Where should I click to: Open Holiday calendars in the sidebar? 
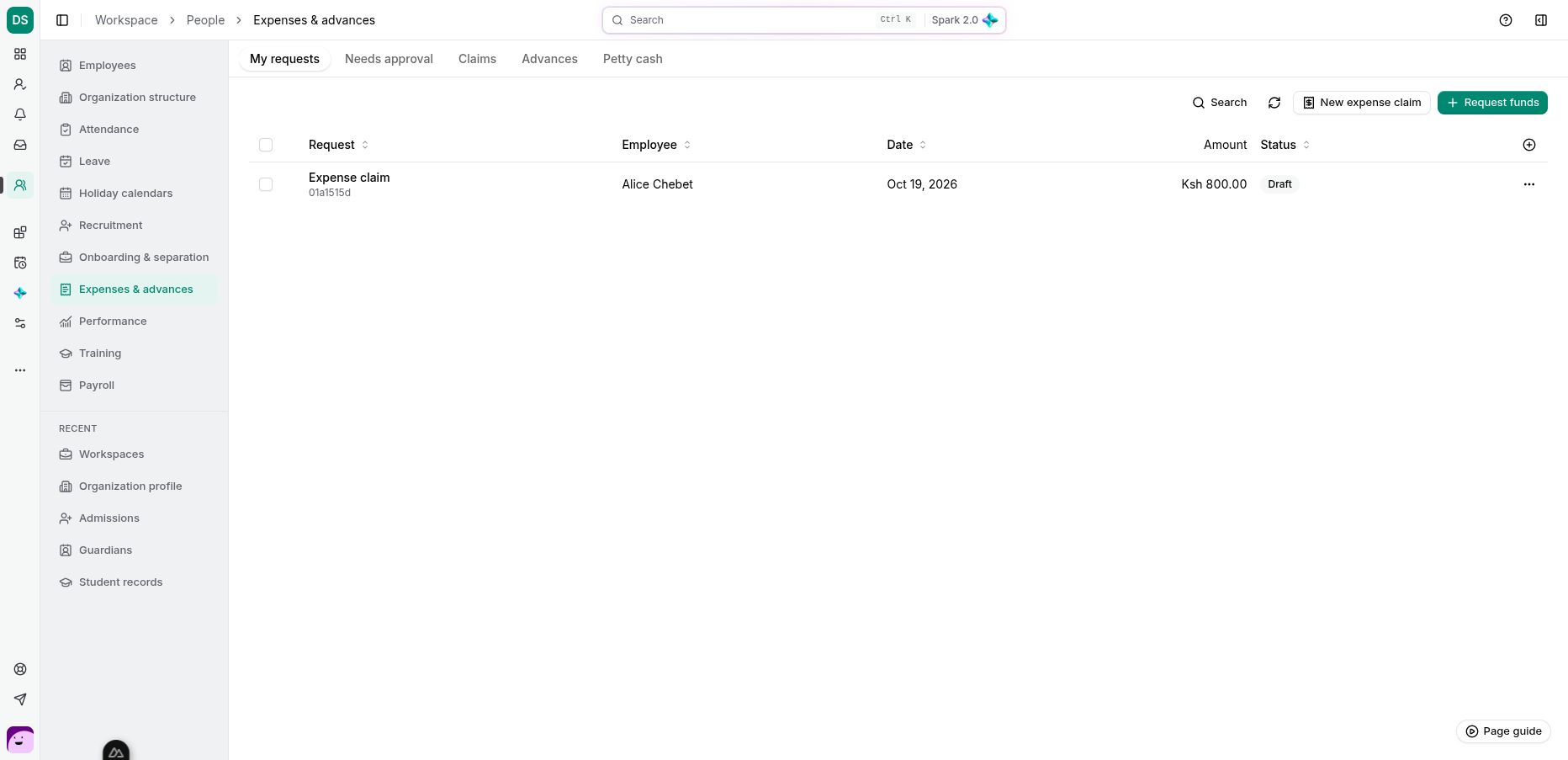[134, 194]
